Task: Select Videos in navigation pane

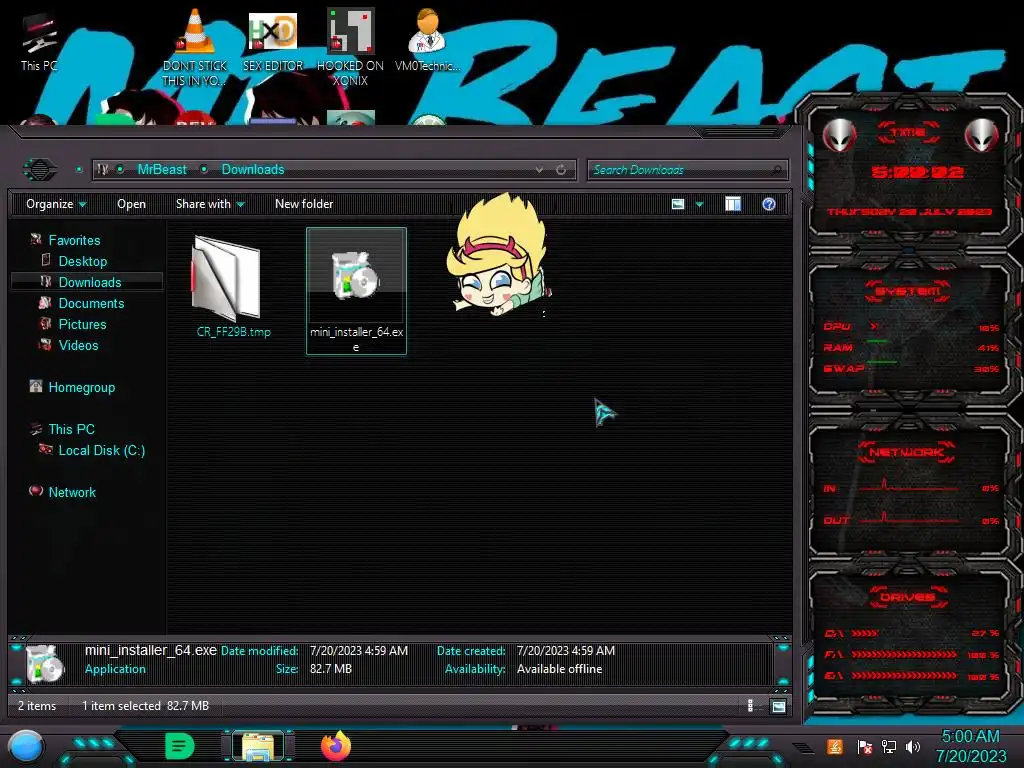Action: pos(78,345)
